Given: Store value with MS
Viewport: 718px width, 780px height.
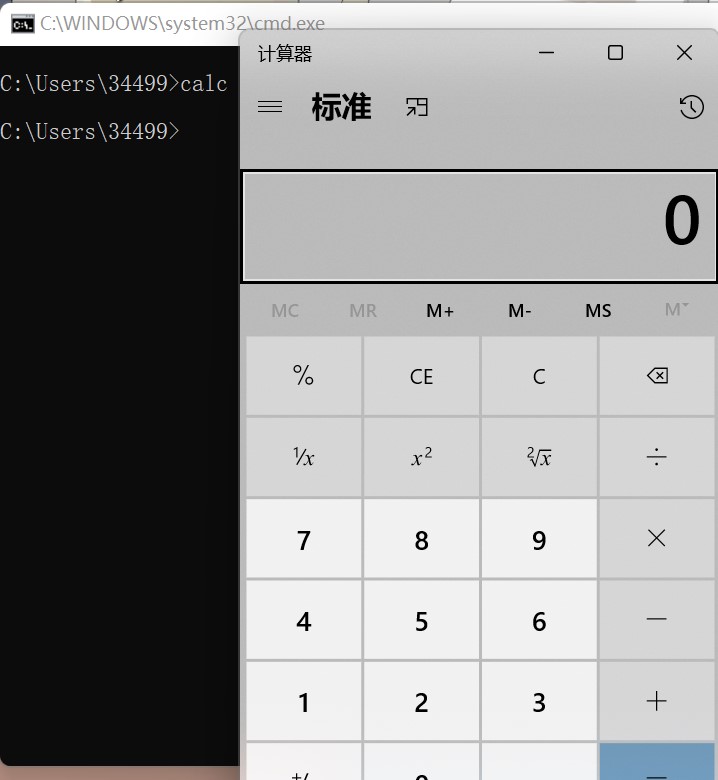Looking at the screenshot, I should (x=598, y=310).
